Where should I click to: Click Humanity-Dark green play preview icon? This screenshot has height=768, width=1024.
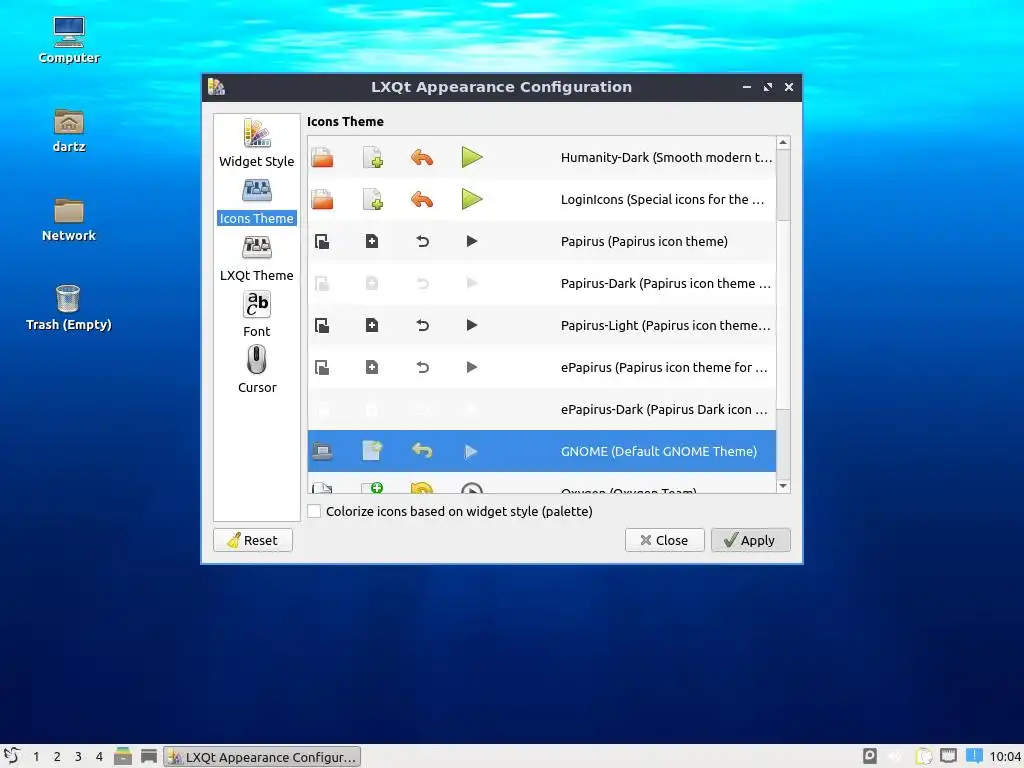pyautogui.click(x=472, y=157)
